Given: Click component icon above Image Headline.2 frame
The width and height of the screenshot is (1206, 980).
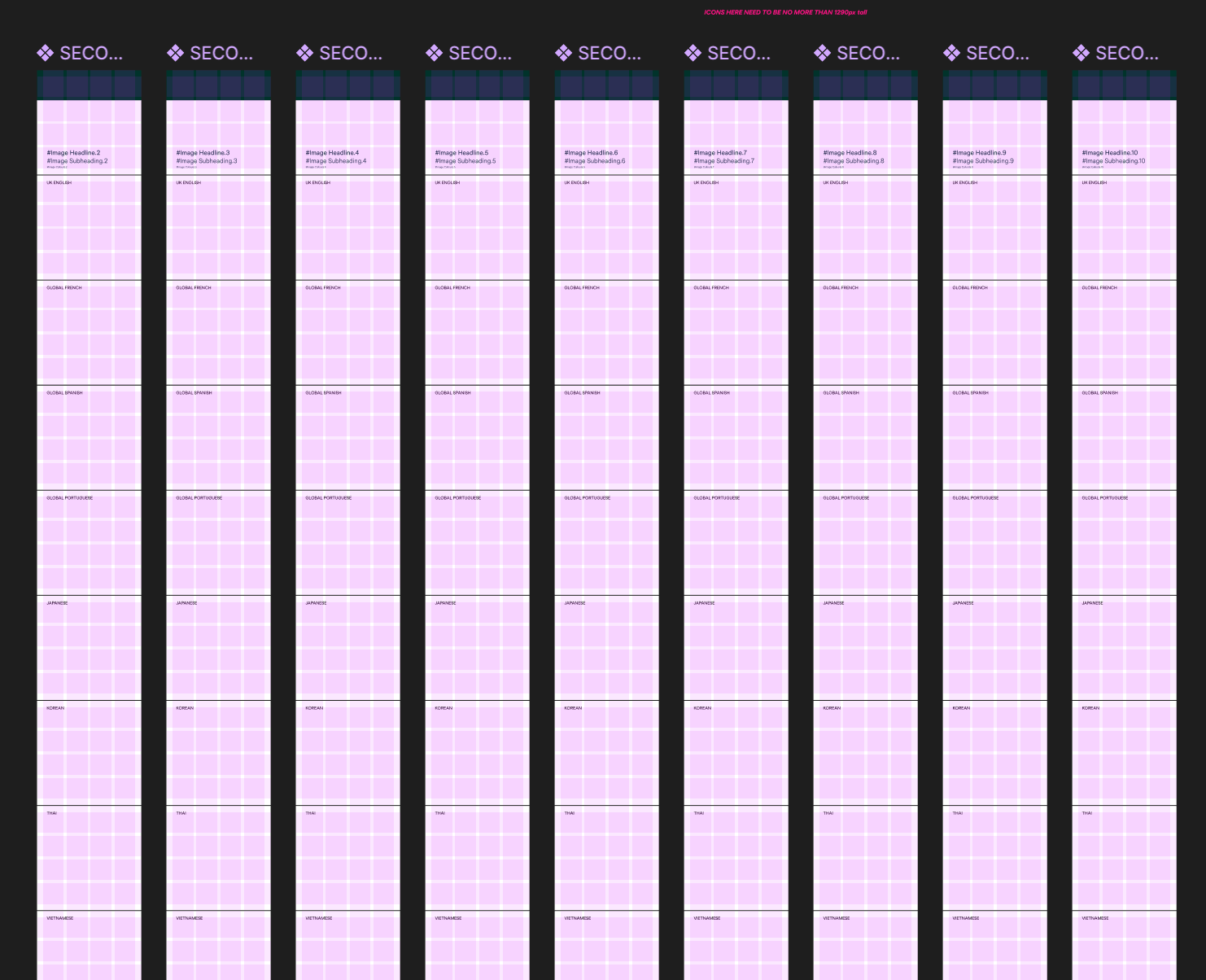Looking at the screenshot, I should (46, 54).
